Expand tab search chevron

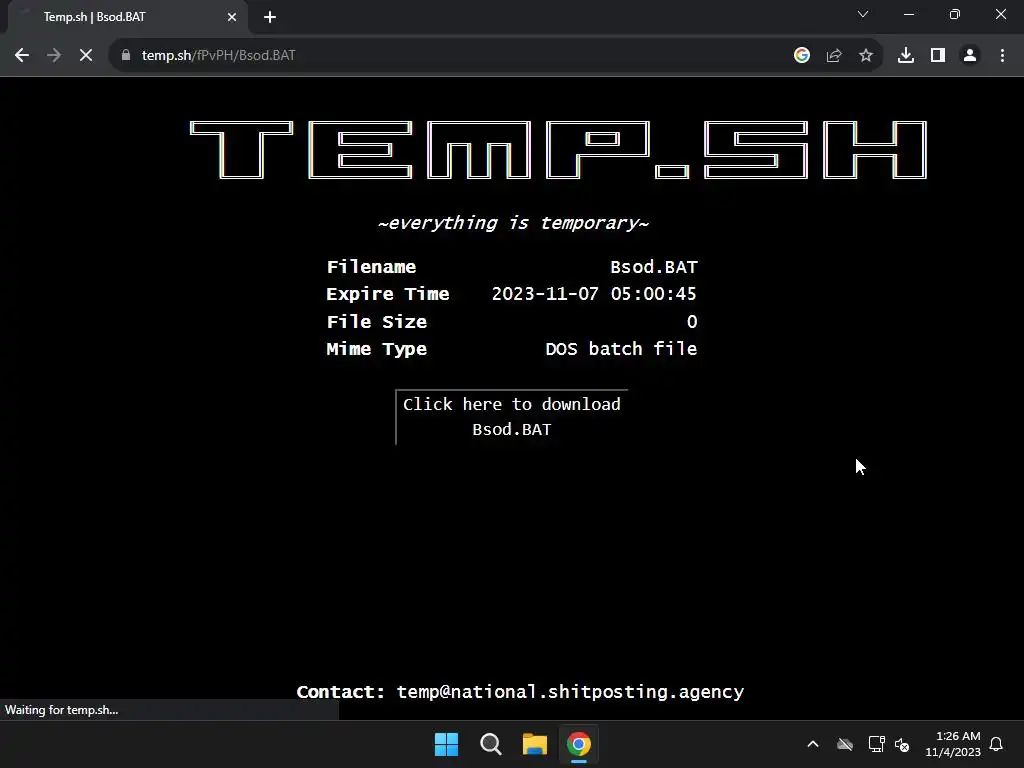point(863,14)
